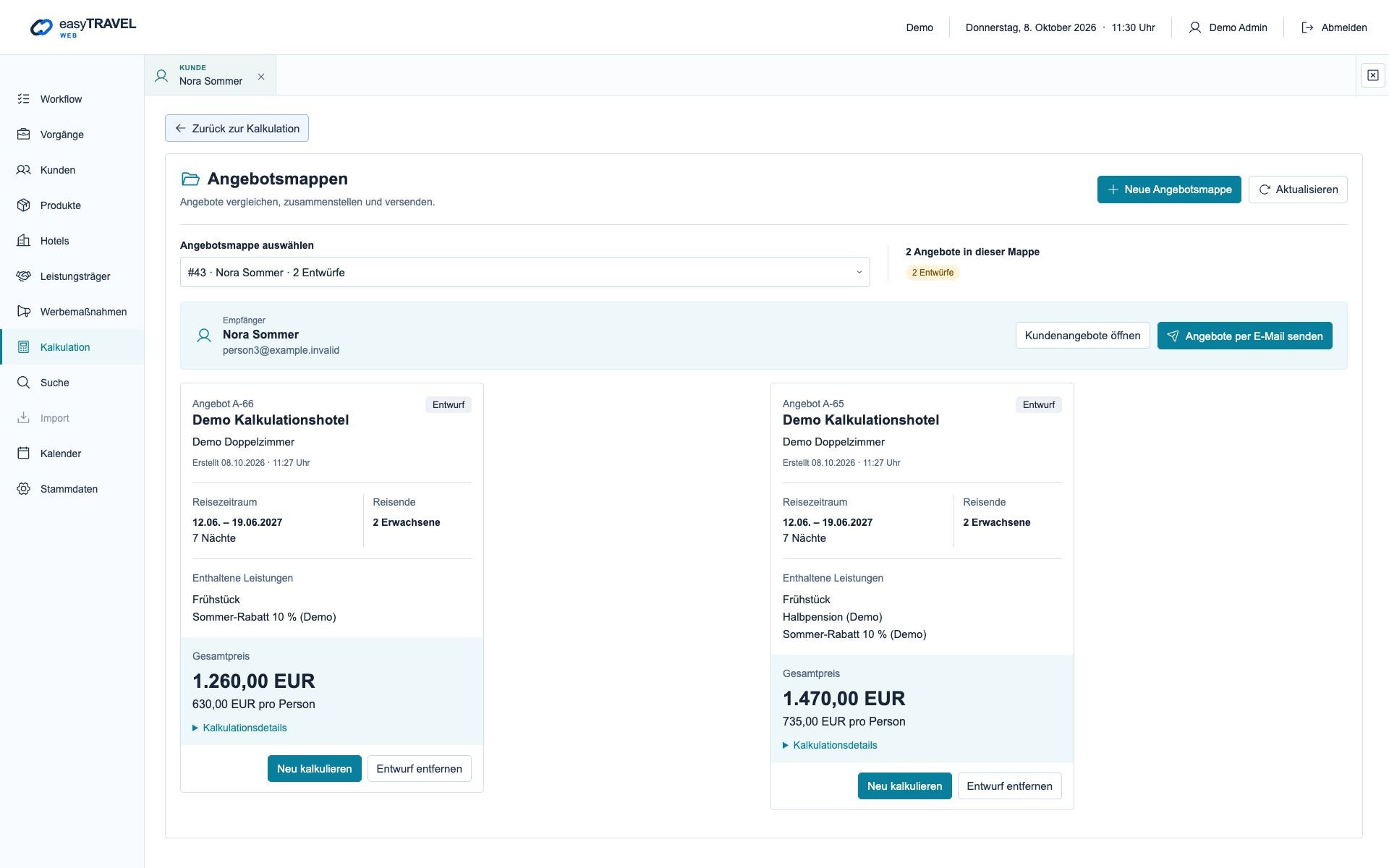The image size is (1389, 868).
Task: Click Kundenangebote öffnen
Action: point(1082,336)
